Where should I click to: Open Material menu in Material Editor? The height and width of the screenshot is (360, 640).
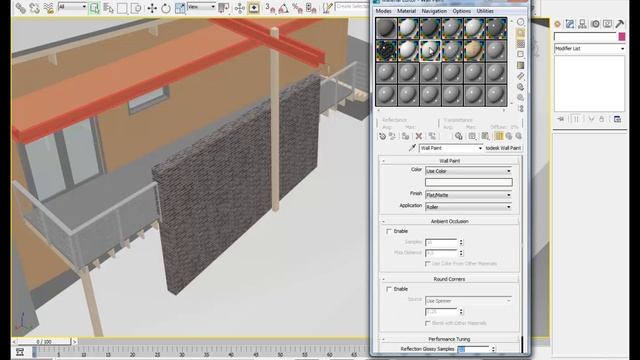coord(407,11)
